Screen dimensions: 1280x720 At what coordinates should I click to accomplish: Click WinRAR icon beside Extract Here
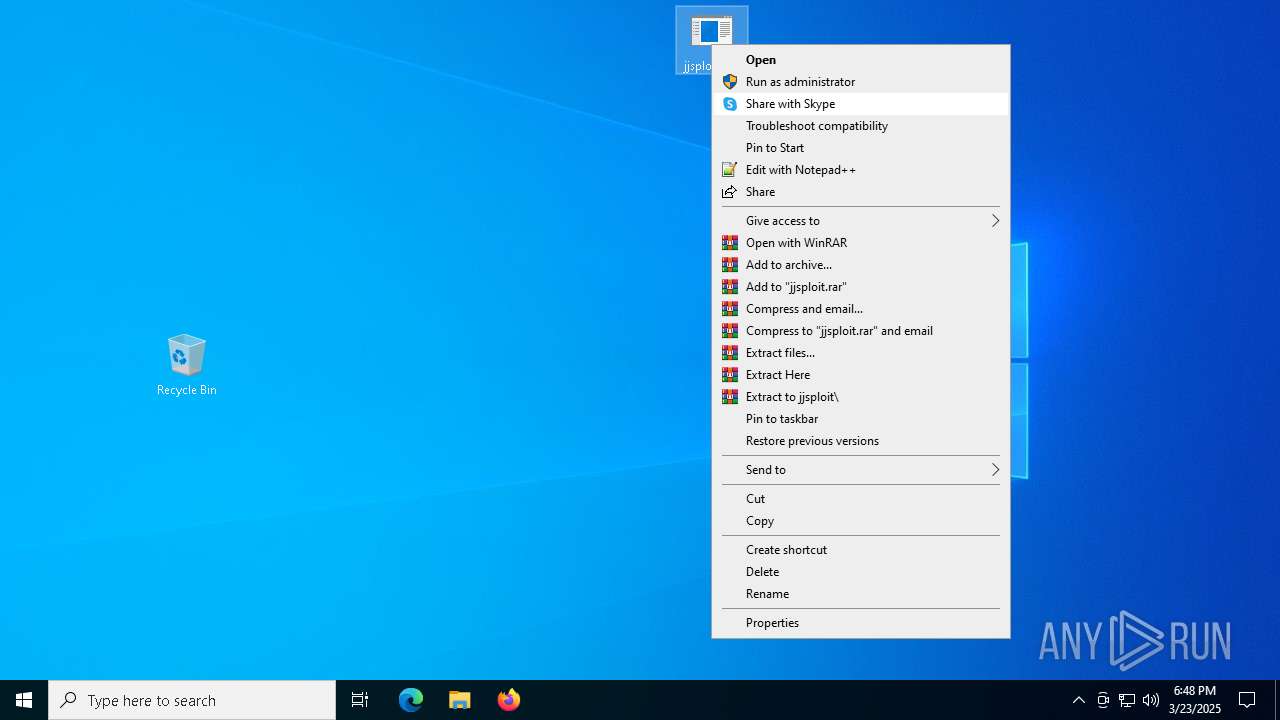[730, 375]
